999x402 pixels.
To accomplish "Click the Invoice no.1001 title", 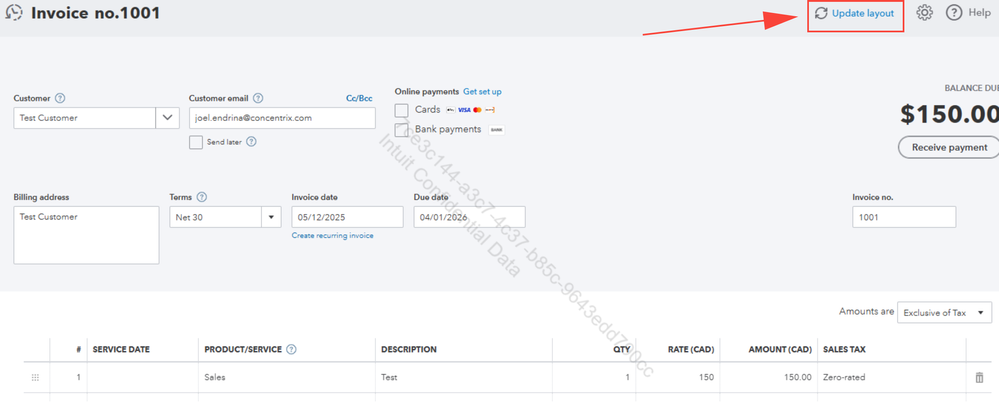I will [x=96, y=13].
